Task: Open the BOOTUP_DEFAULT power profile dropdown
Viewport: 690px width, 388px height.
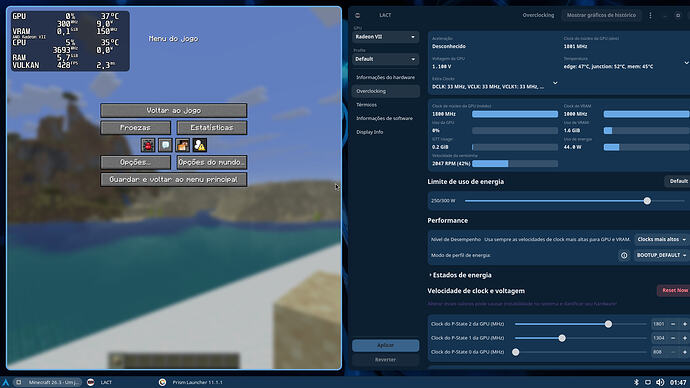Action: click(661, 255)
